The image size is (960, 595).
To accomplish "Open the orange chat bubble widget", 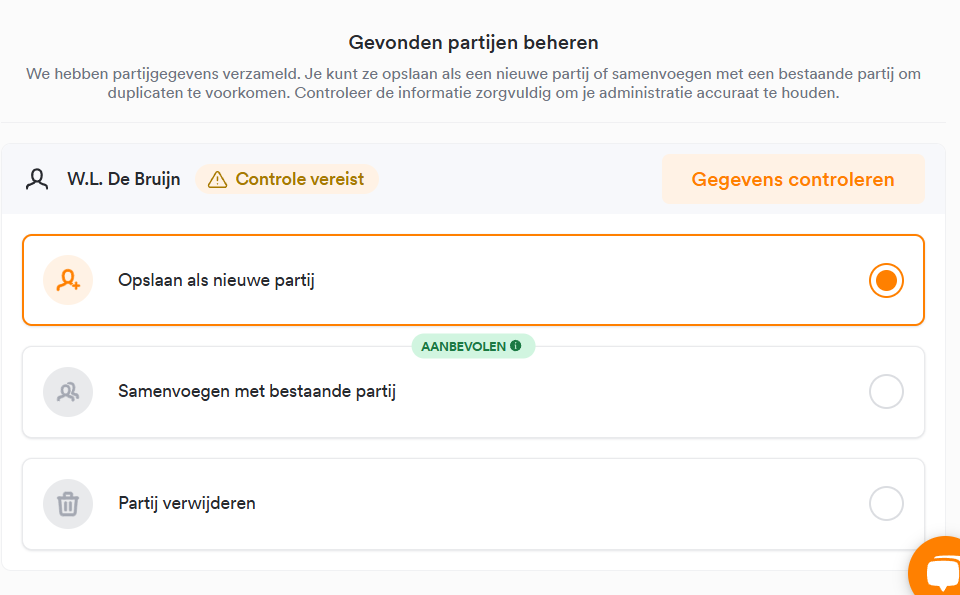I will click(x=937, y=569).
